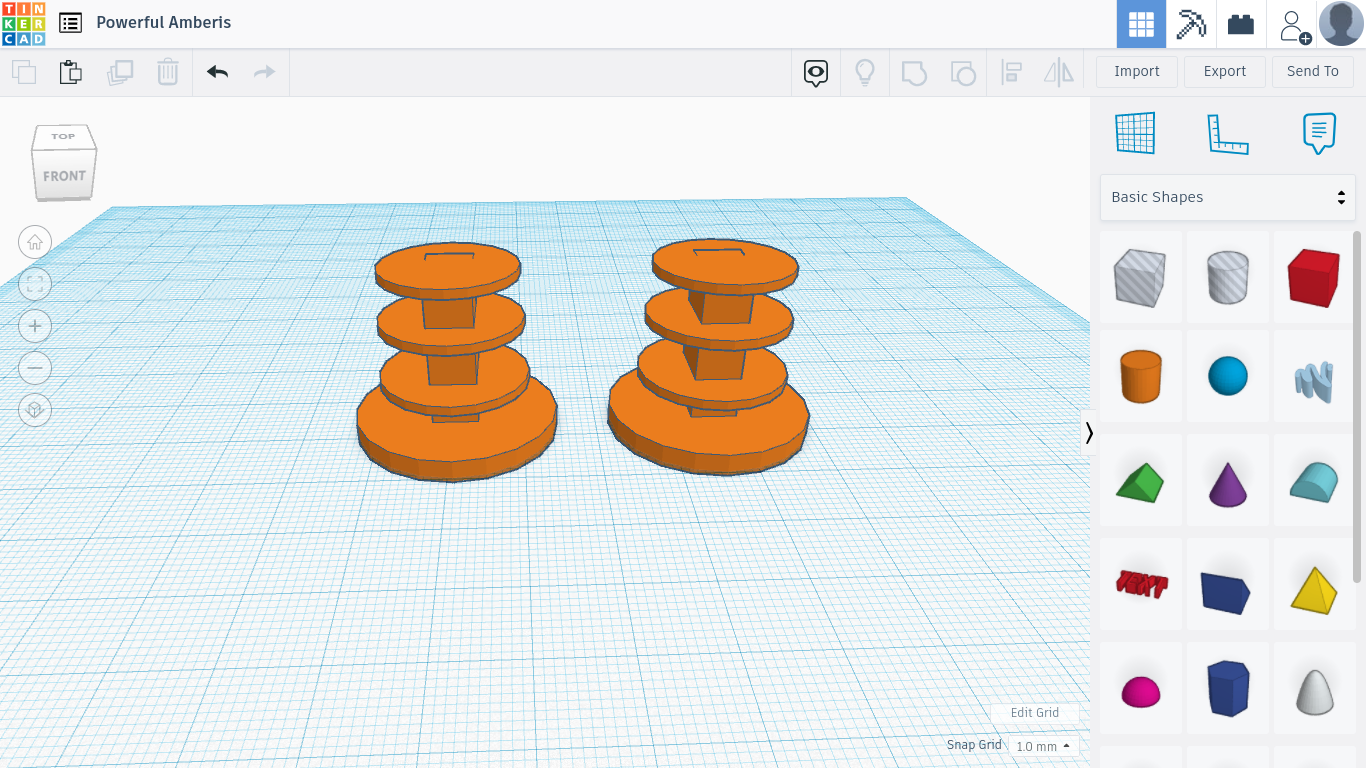Open the view notes eye icon
This screenshot has width=1366, height=768.
(x=816, y=72)
